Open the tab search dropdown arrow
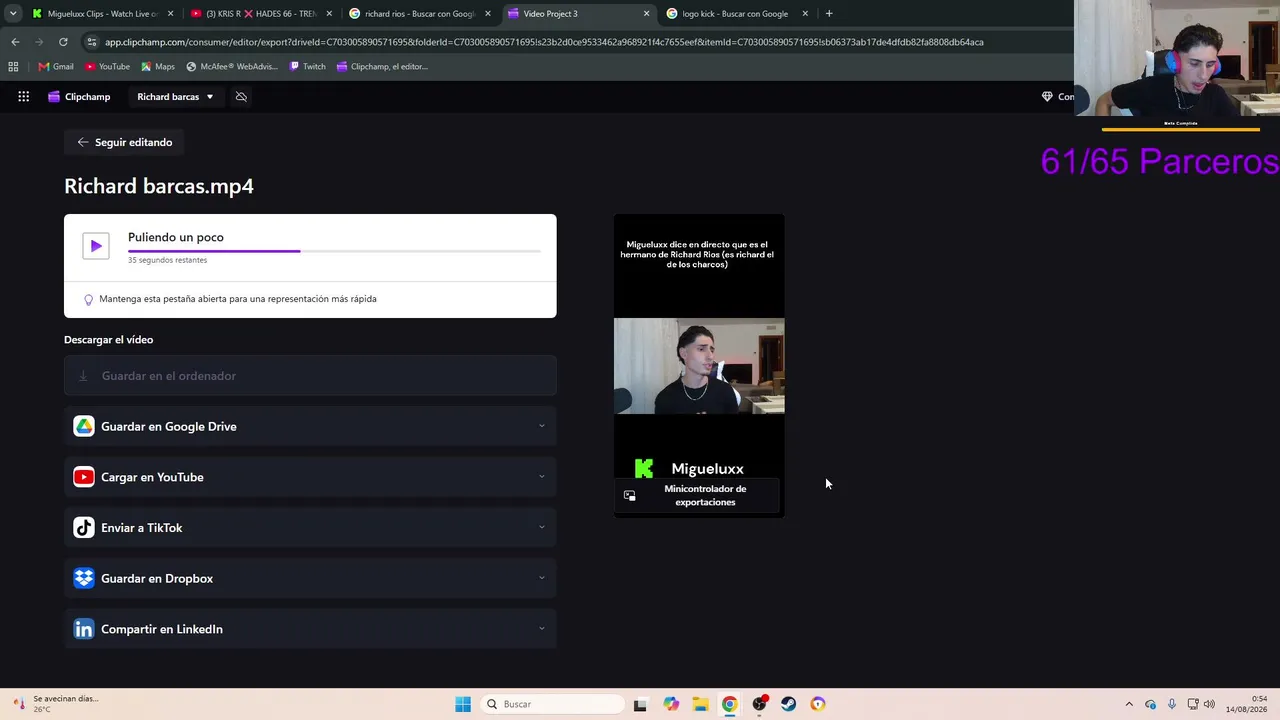Viewport: 1280px width, 720px height. (x=13, y=14)
